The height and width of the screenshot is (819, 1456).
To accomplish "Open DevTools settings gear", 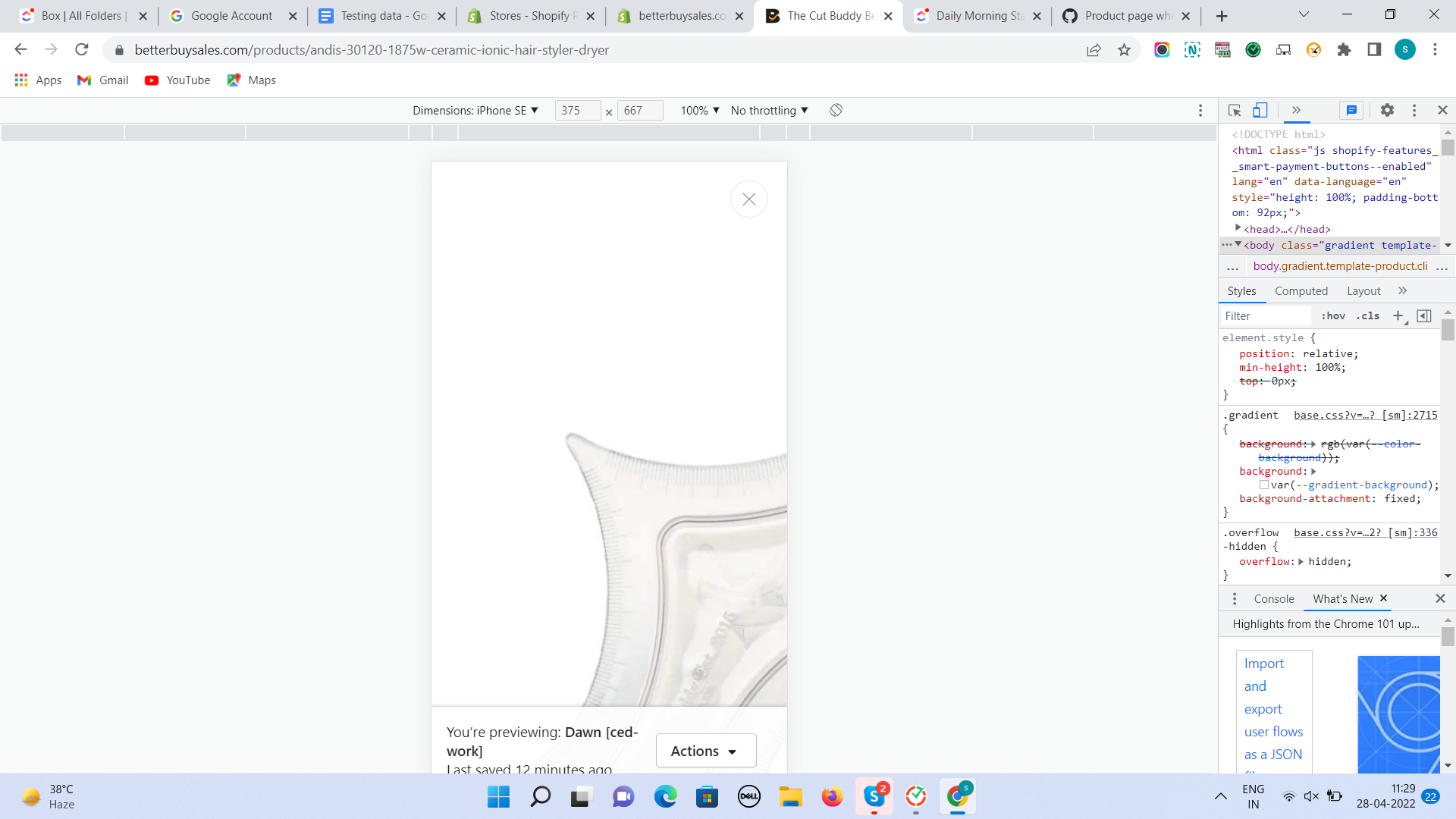I will click(1387, 111).
